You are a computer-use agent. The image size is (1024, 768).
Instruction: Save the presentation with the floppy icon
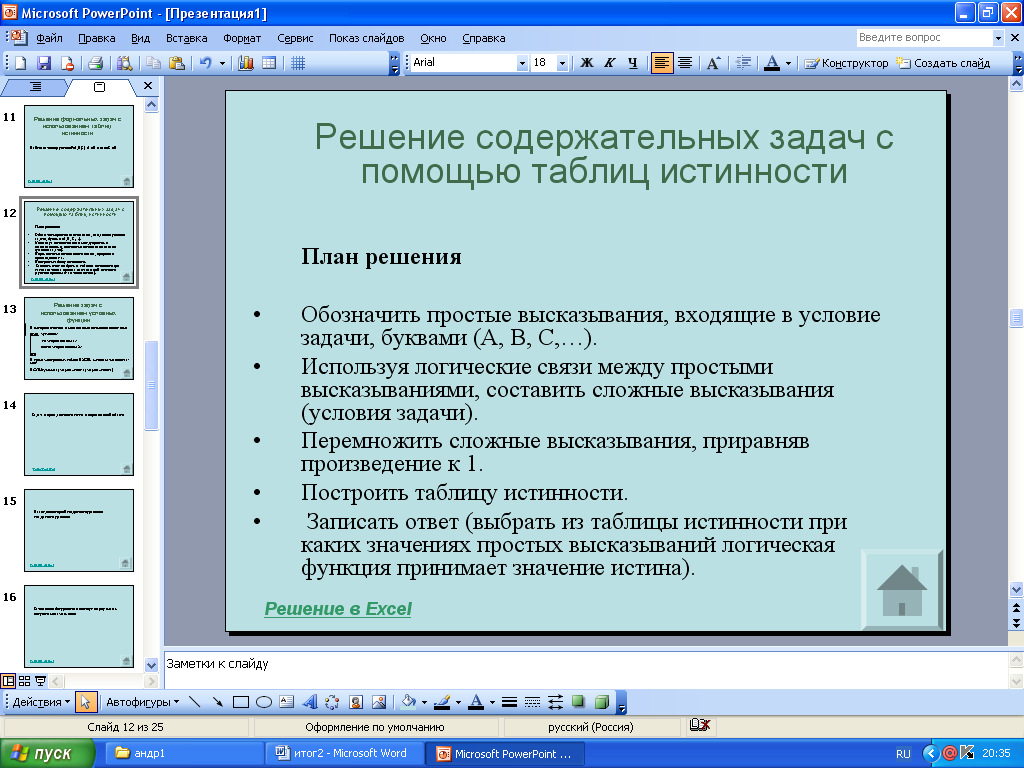[44, 63]
